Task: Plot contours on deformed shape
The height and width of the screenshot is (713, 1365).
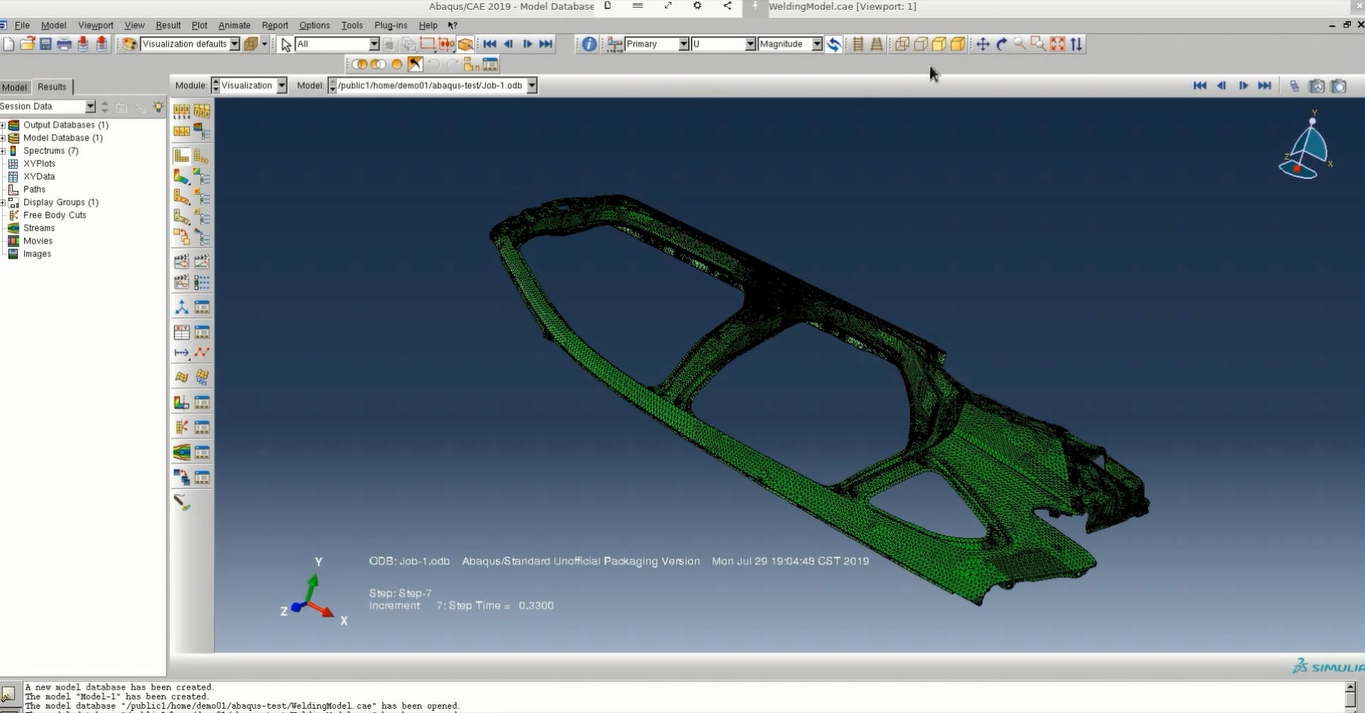Action: (181, 177)
